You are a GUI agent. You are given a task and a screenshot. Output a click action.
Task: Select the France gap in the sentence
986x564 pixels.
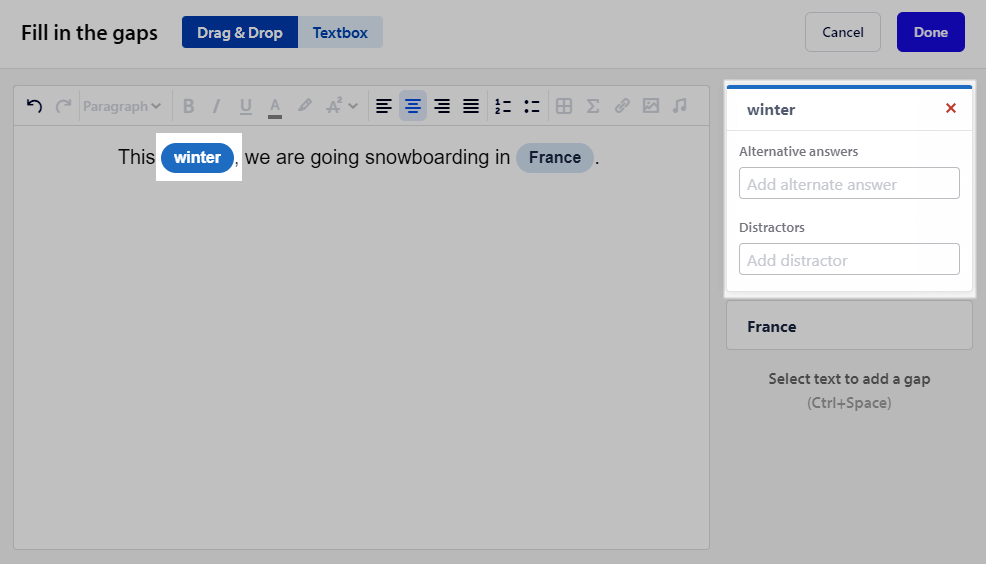555,157
